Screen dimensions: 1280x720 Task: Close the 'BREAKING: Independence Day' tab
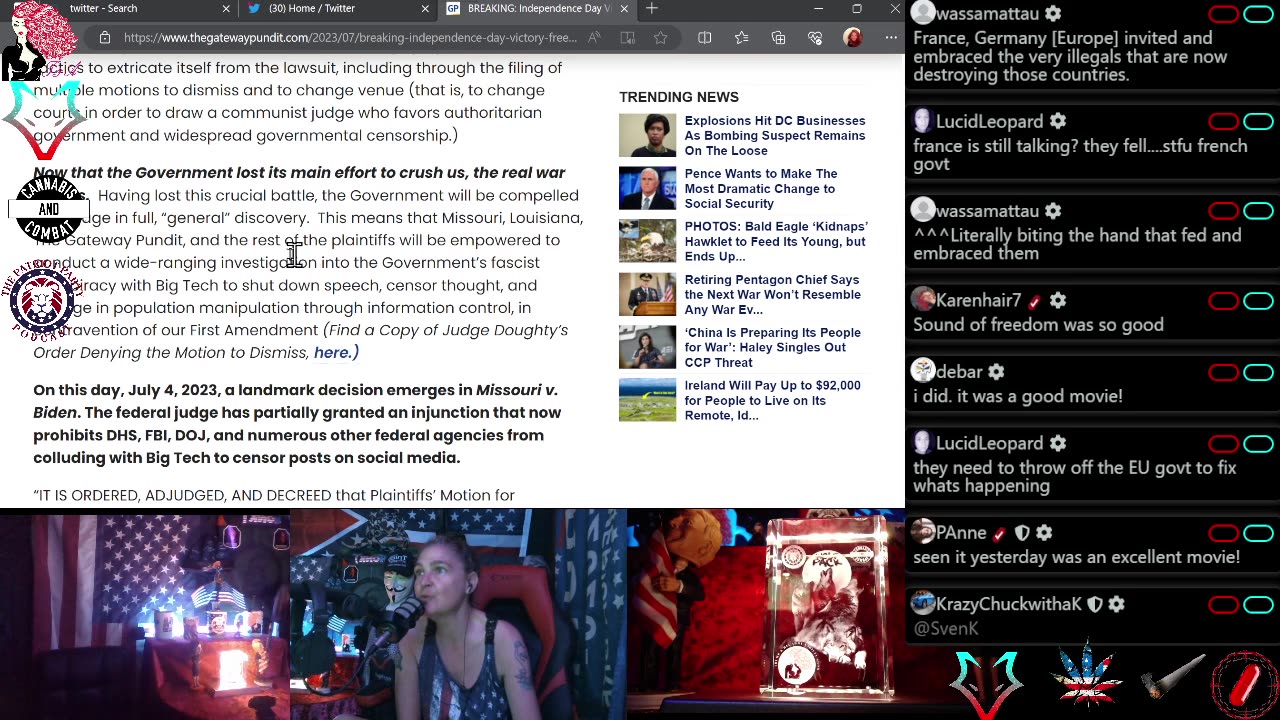(625, 9)
